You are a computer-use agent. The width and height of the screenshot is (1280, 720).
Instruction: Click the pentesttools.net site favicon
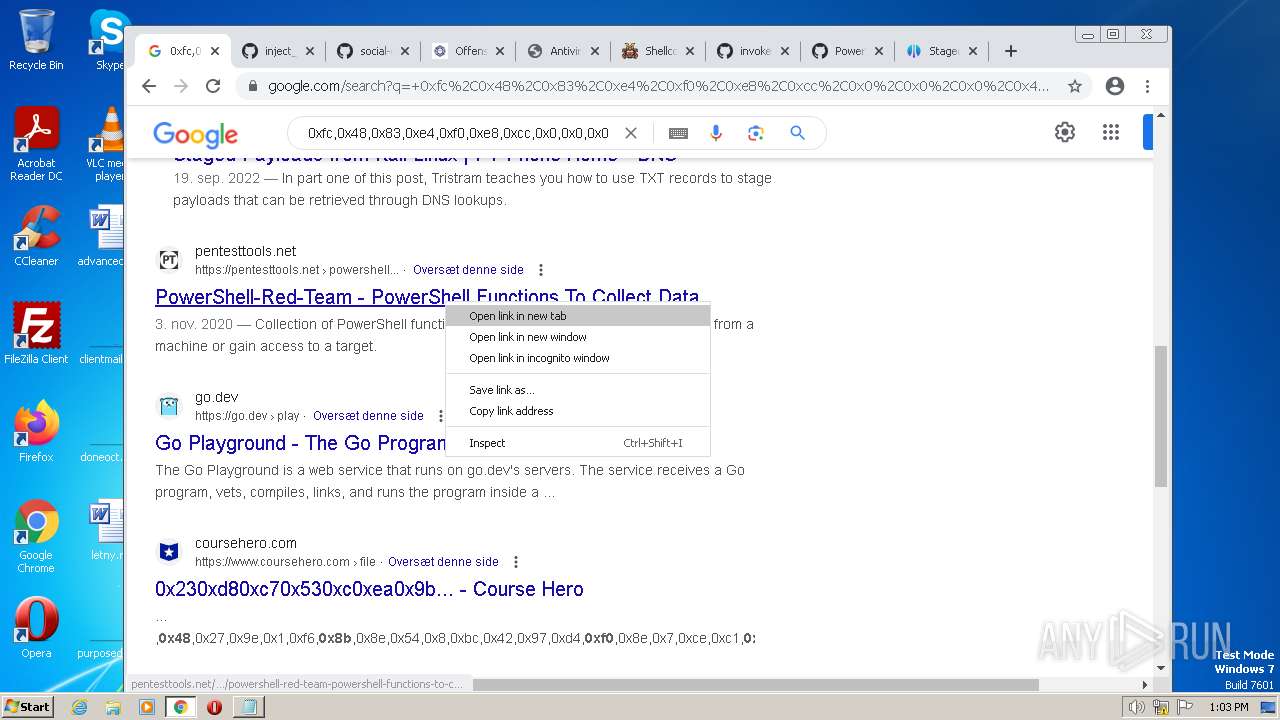click(x=169, y=261)
